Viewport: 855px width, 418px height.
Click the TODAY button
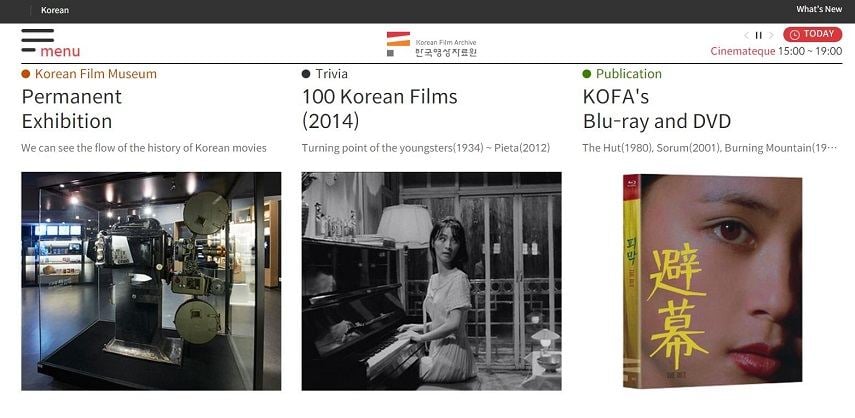pos(812,34)
